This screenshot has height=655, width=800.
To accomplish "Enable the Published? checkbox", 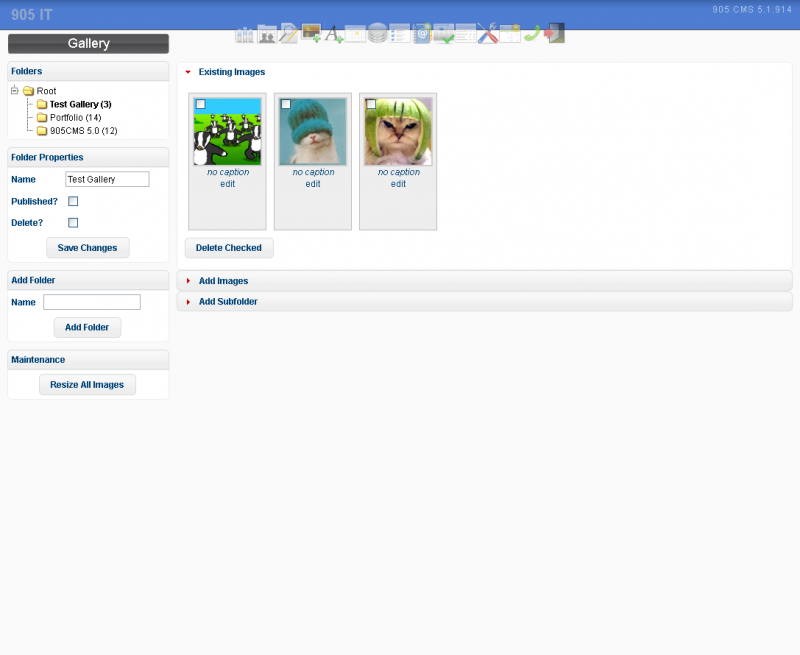I will pos(73,201).
